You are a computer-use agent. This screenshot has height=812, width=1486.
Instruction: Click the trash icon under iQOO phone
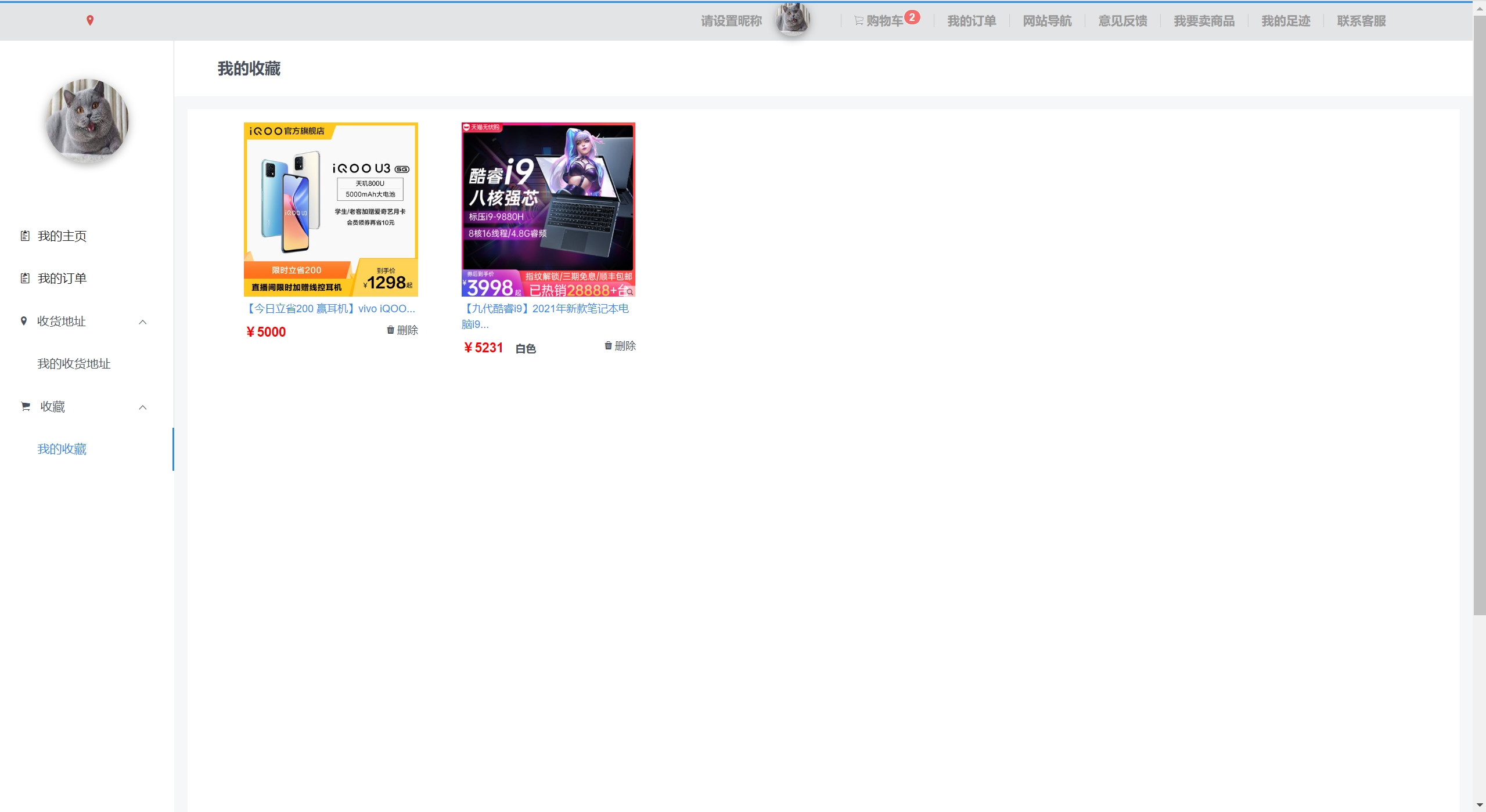coord(390,330)
